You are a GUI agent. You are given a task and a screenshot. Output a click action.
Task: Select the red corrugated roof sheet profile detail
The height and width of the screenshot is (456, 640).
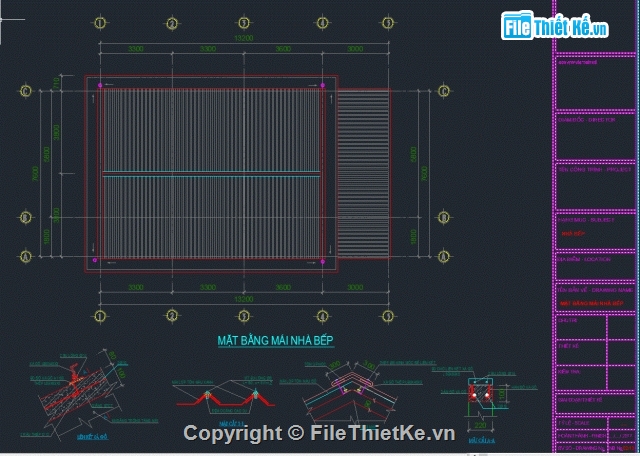(x=225, y=400)
